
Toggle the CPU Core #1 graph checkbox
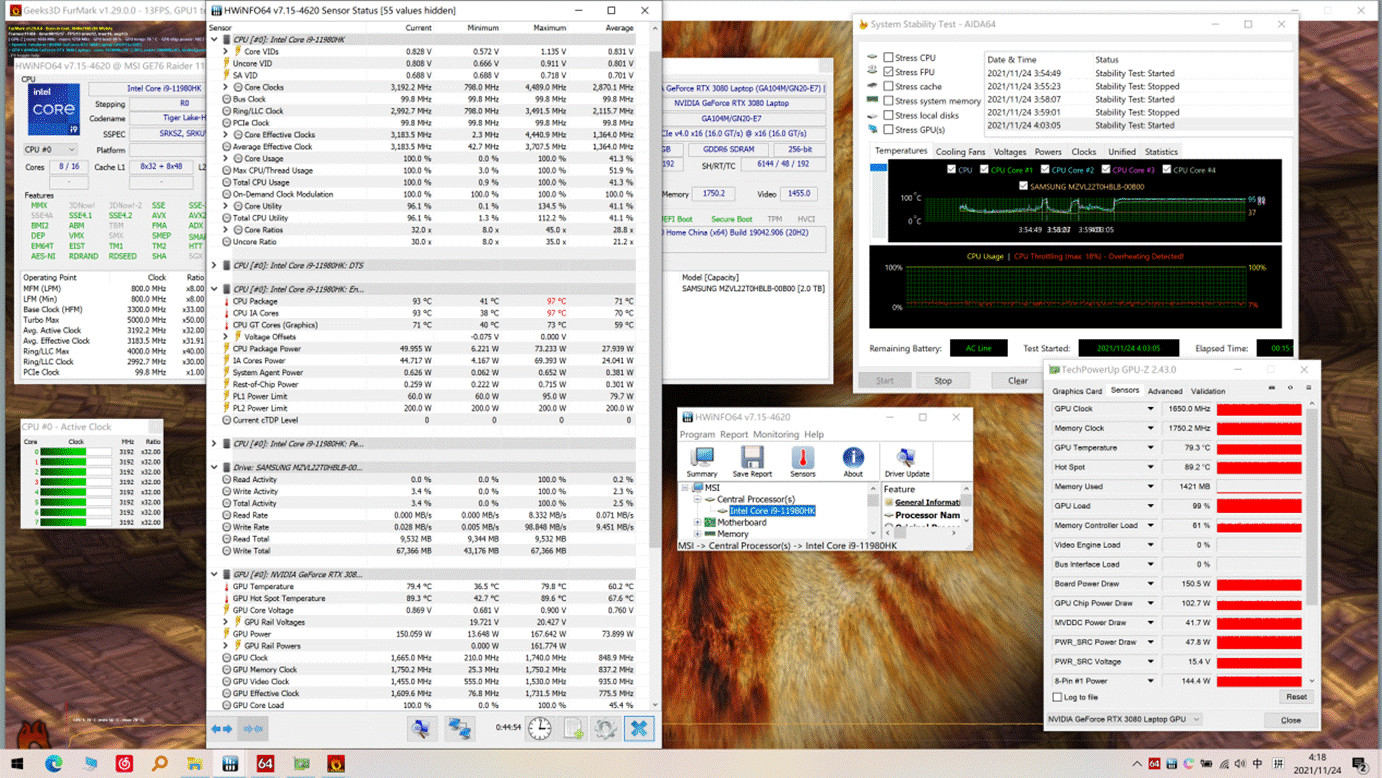click(983, 170)
